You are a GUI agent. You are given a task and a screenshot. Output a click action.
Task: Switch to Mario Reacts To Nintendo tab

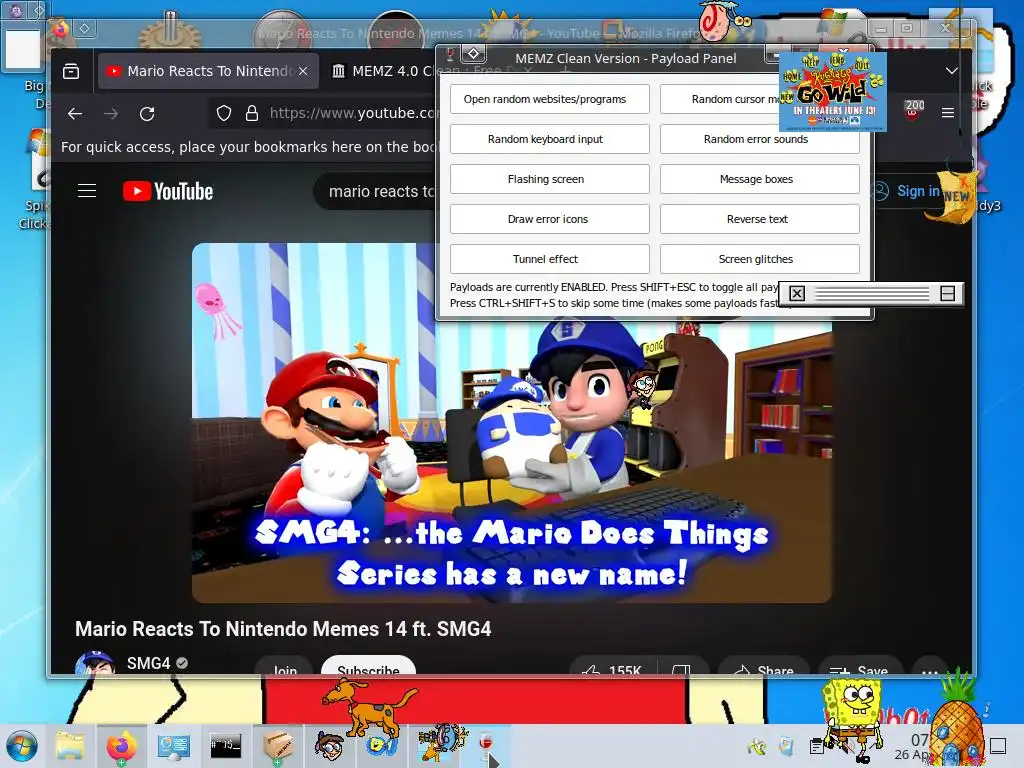[x=208, y=71]
